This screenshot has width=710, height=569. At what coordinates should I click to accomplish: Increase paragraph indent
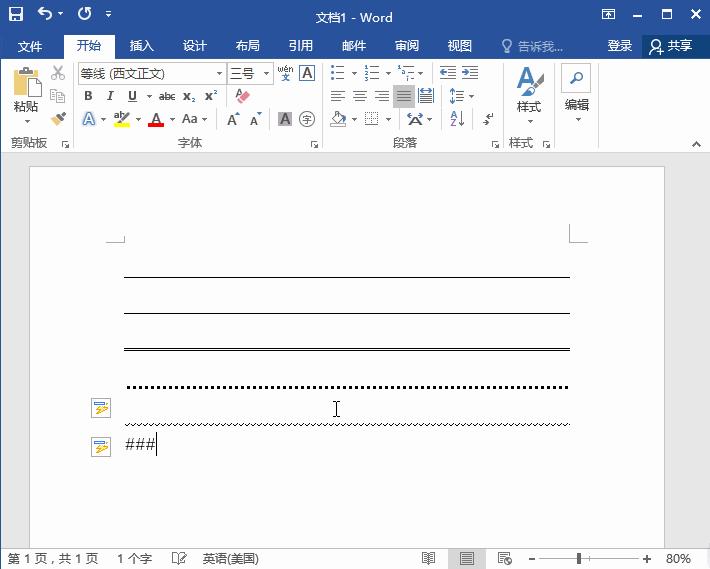470,73
